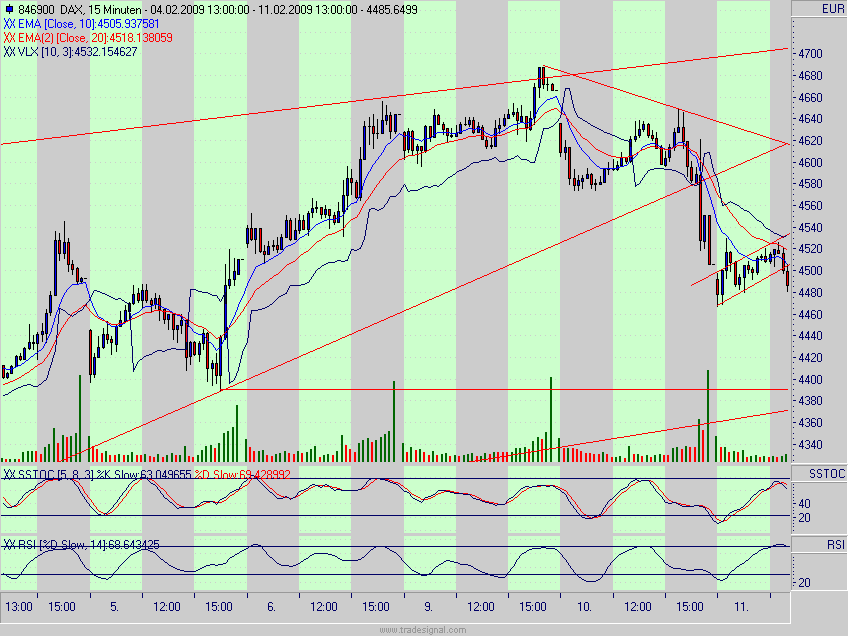The width and height of the screenshot is (848, 636).
Task: Open the www.tradesignal.com watermark link
Action: [x=424, y=630]
